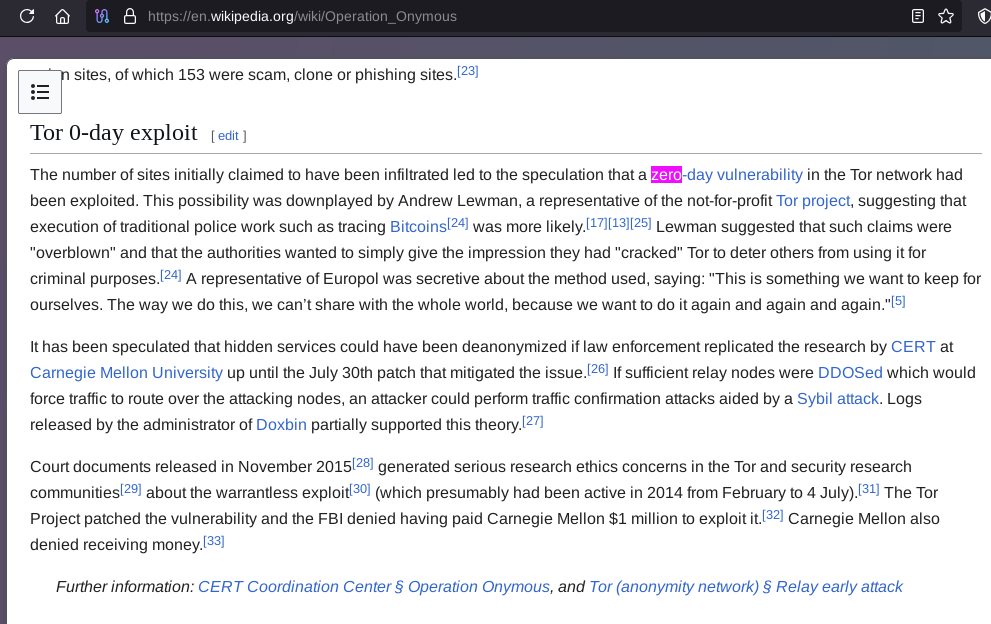Jump to citation [23]

point(468,71)
